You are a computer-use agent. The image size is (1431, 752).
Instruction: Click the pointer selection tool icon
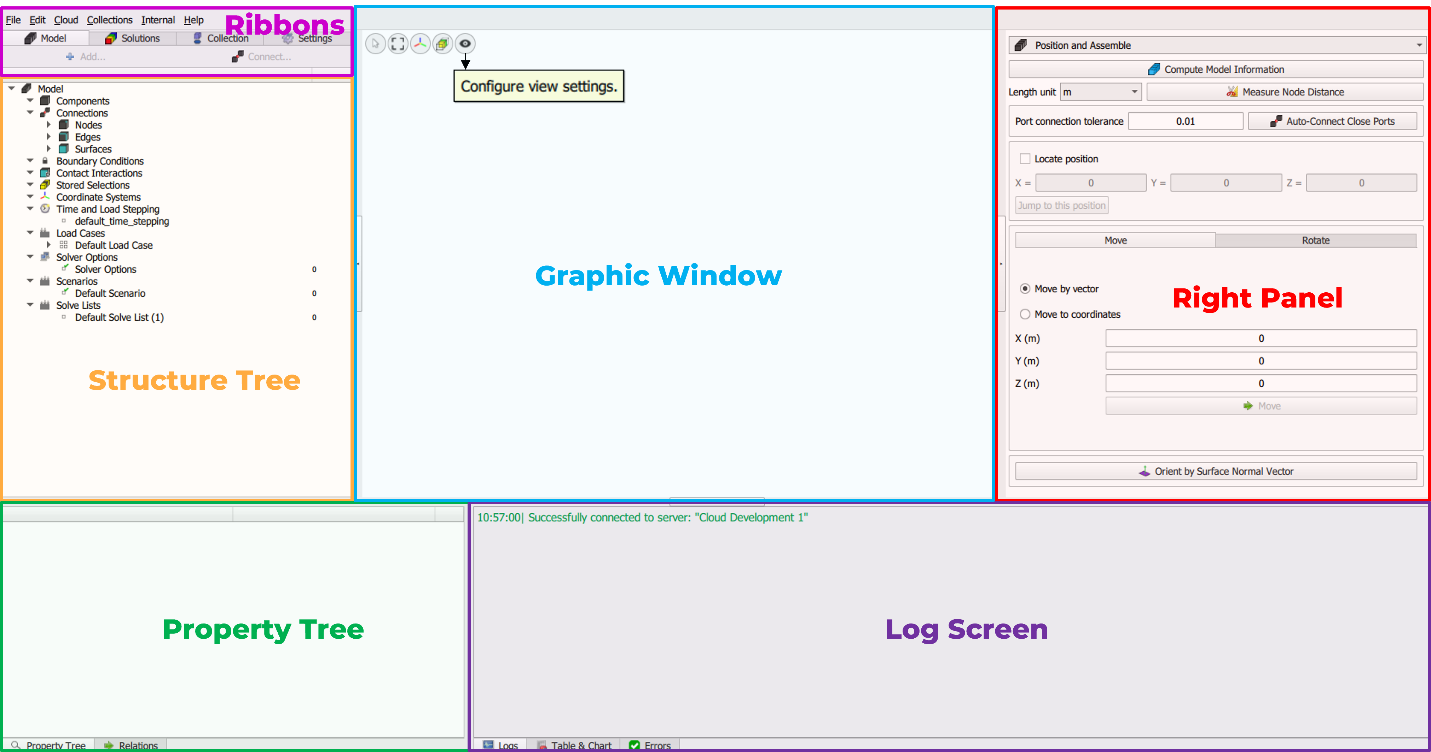tap(376, 43)
